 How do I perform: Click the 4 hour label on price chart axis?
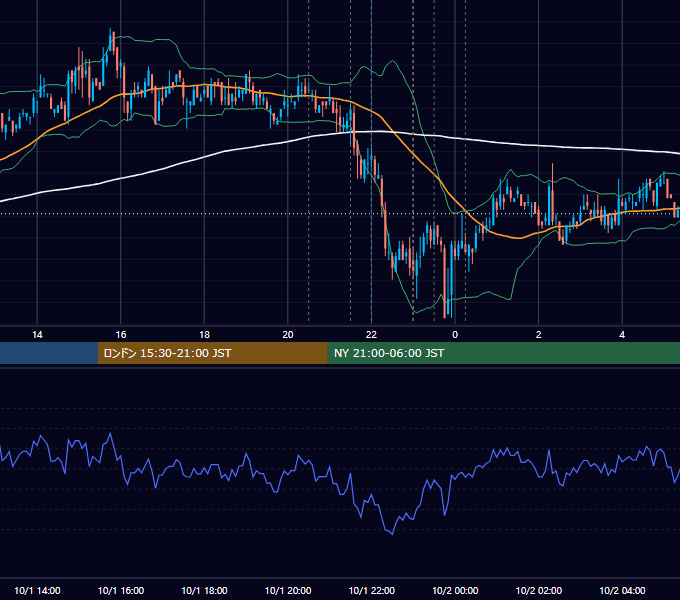tap(622, 335)
